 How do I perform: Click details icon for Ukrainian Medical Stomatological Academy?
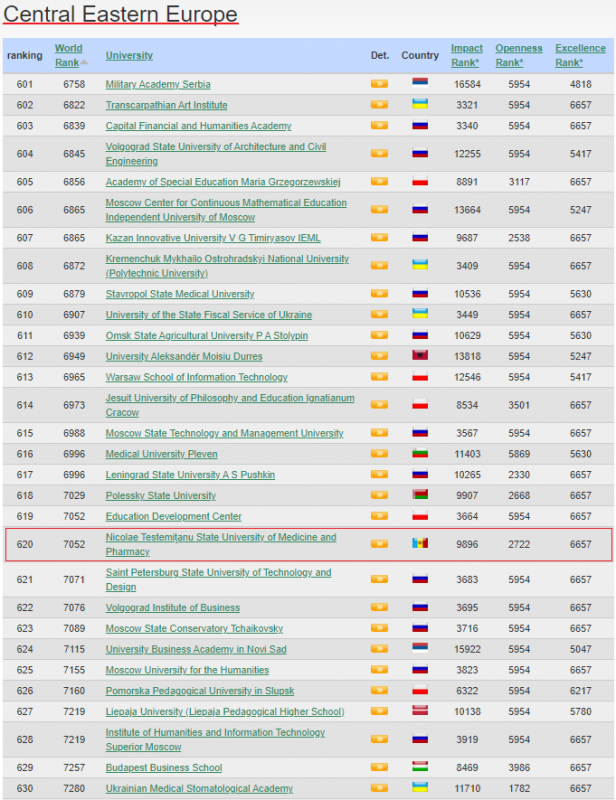pyautogui.click(x=379, y=789)
